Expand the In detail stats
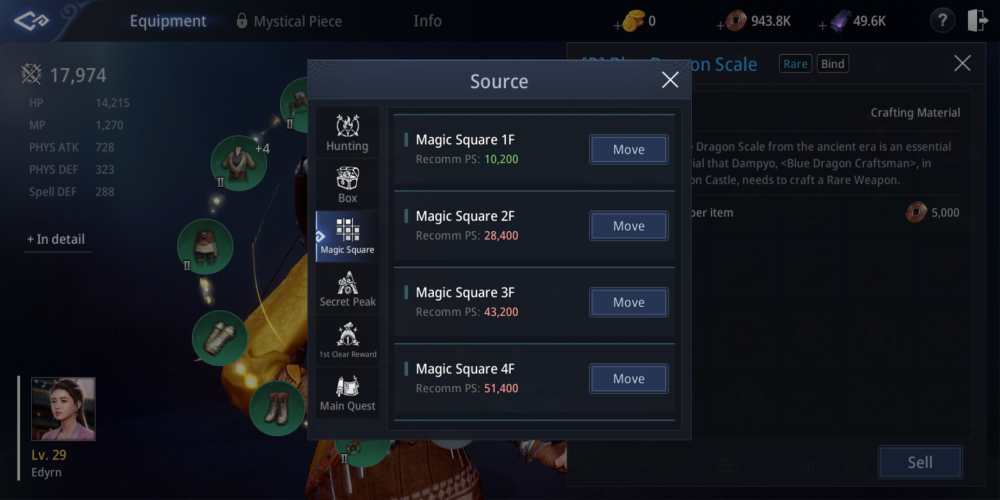 click(x=56, y=239)
